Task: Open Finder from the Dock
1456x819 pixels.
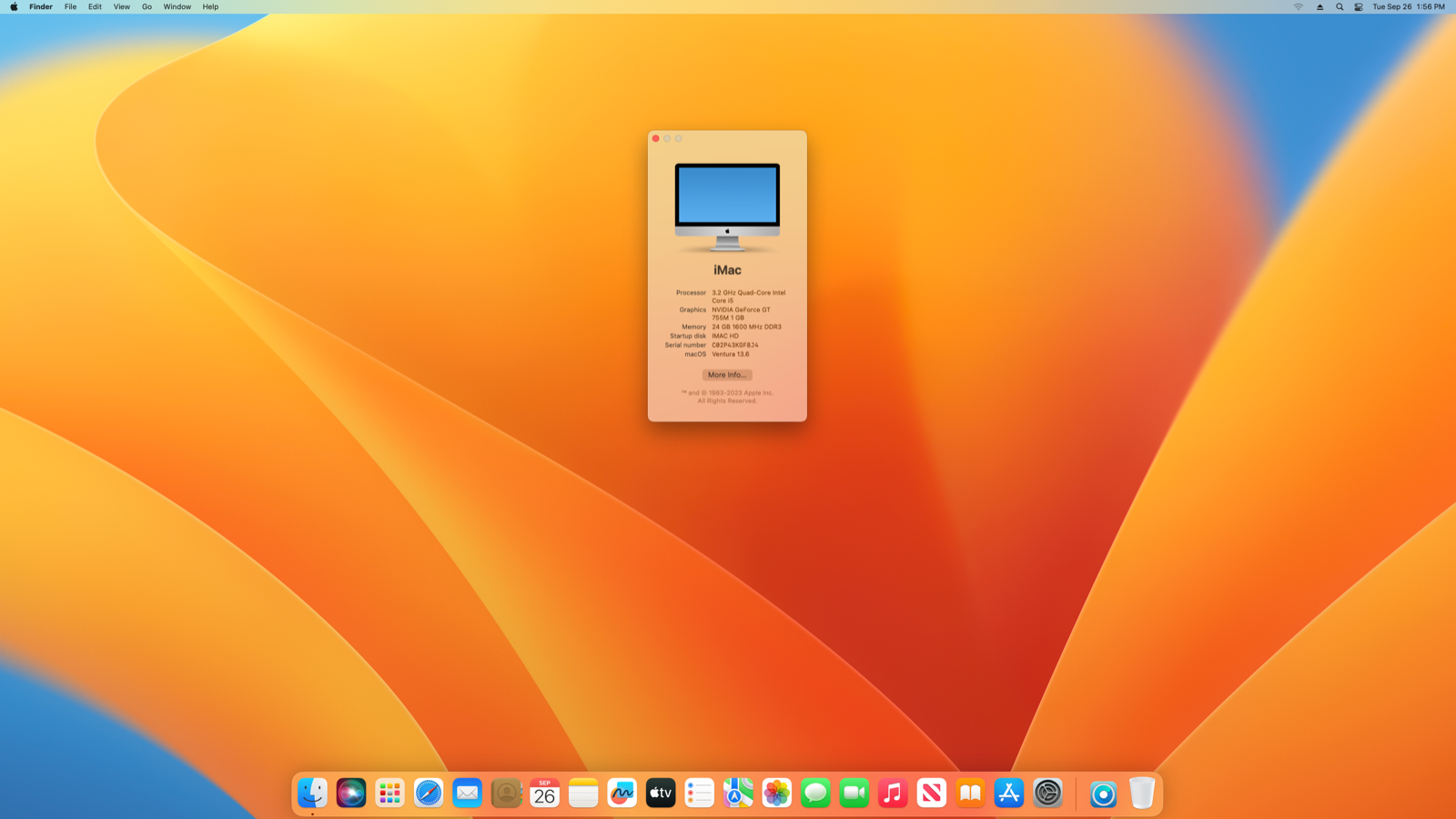Action: 312,794
